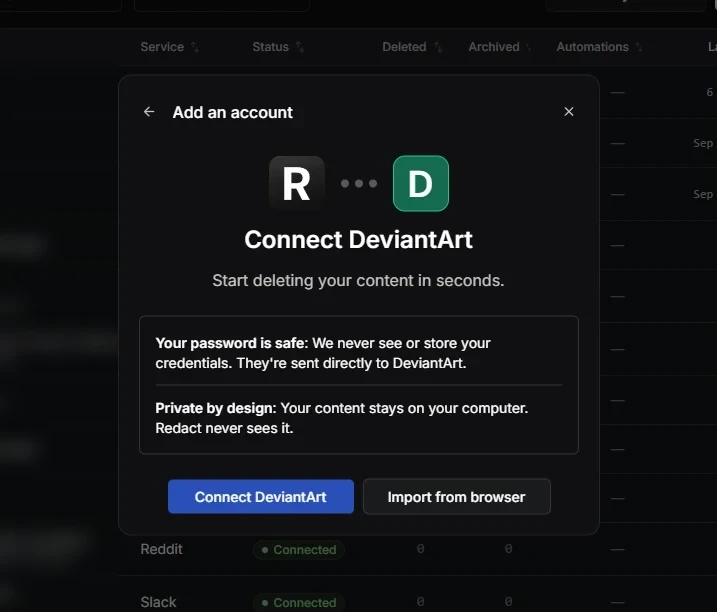717x612 pixels.
Task: Click the green DeviantArt D icon
Action: pyautogui.click(x=421, y=183)
